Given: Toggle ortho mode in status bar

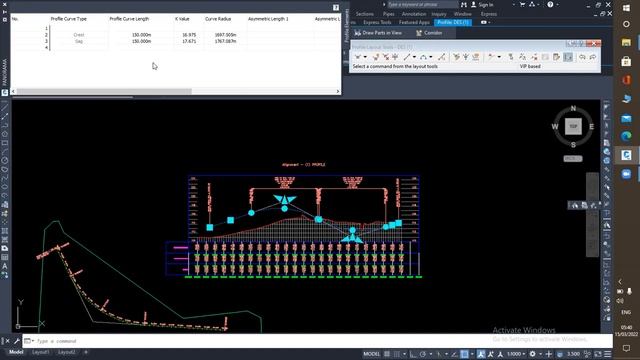Looking at the screenshot, I should tap(413, 354).
